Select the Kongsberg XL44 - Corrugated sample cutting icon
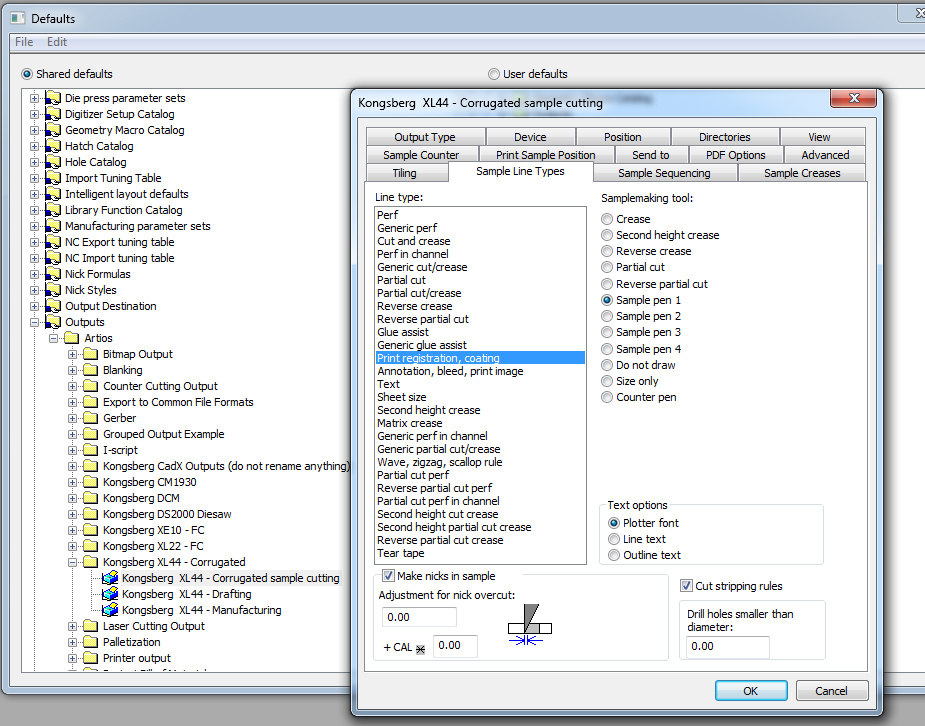 [109, 578]
